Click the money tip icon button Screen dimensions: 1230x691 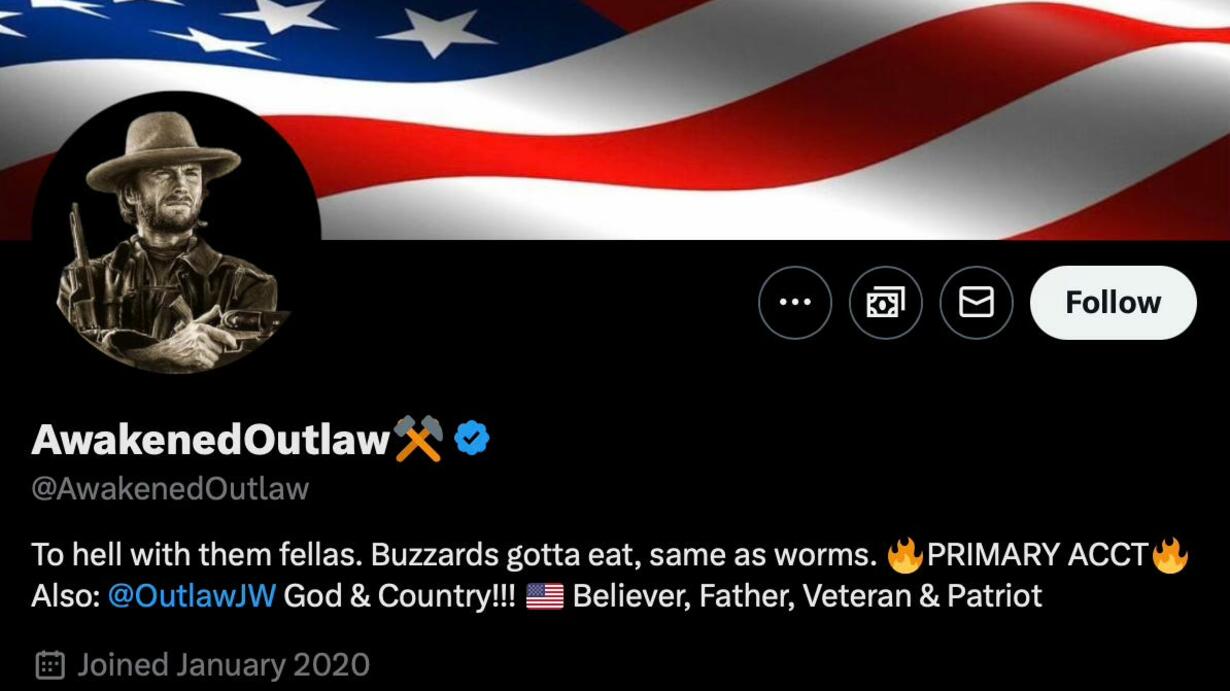pyautogui.click(x=885, y=302)
